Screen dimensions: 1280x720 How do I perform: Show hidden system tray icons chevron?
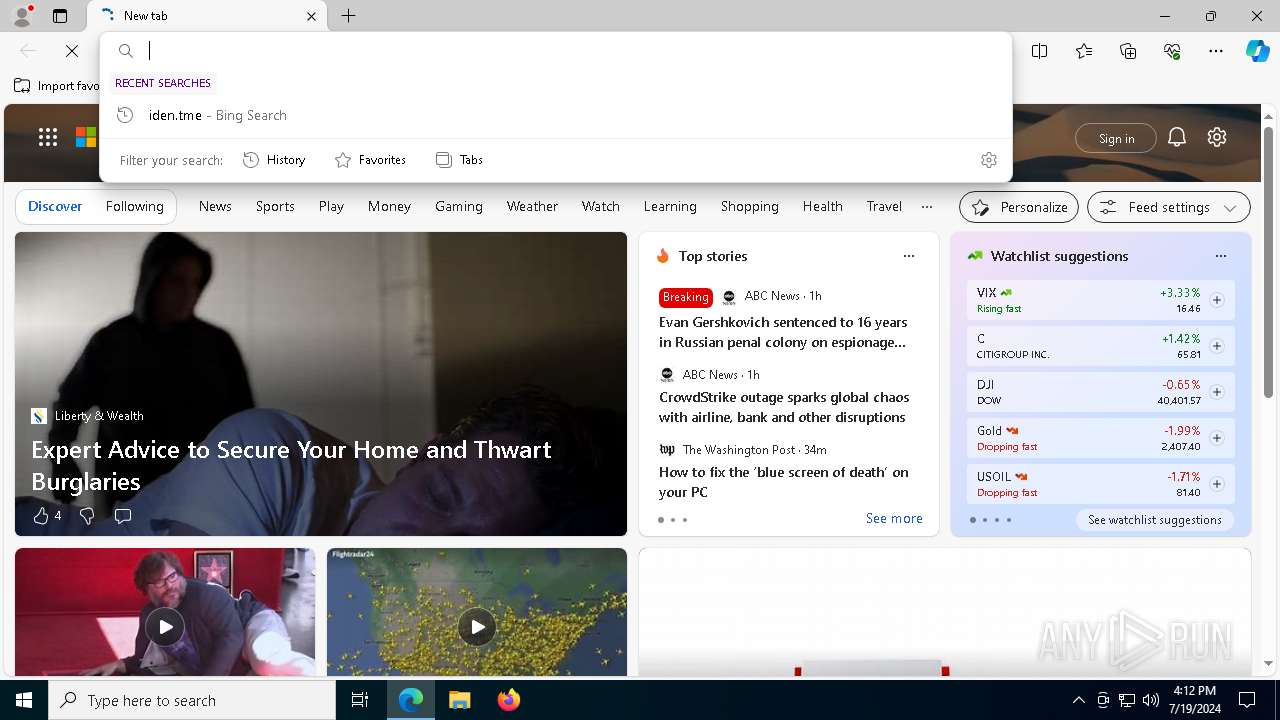[1078, 700]
